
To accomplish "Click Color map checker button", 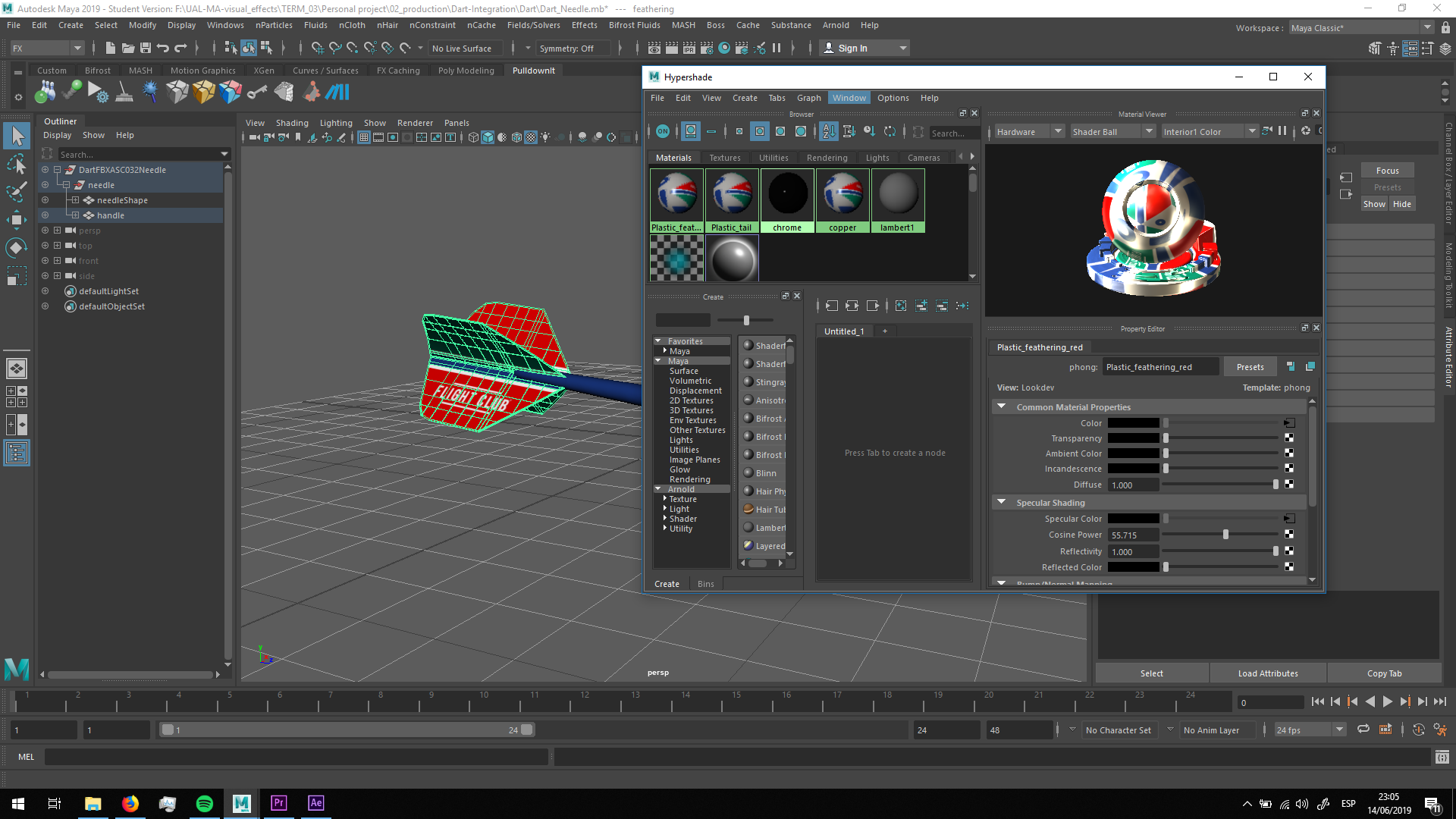I will (1289, 423).
